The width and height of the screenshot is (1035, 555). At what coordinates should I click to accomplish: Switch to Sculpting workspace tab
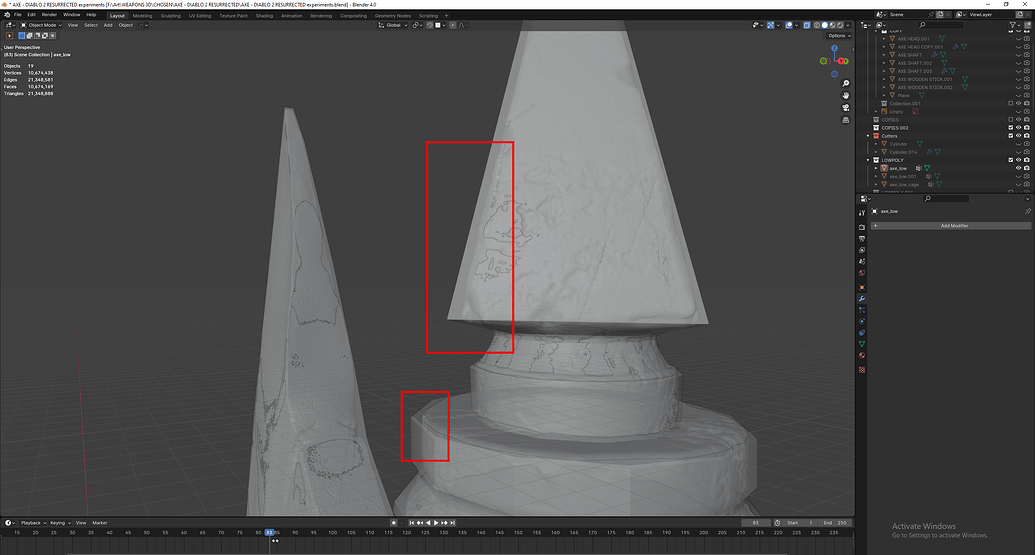(170, 15)
